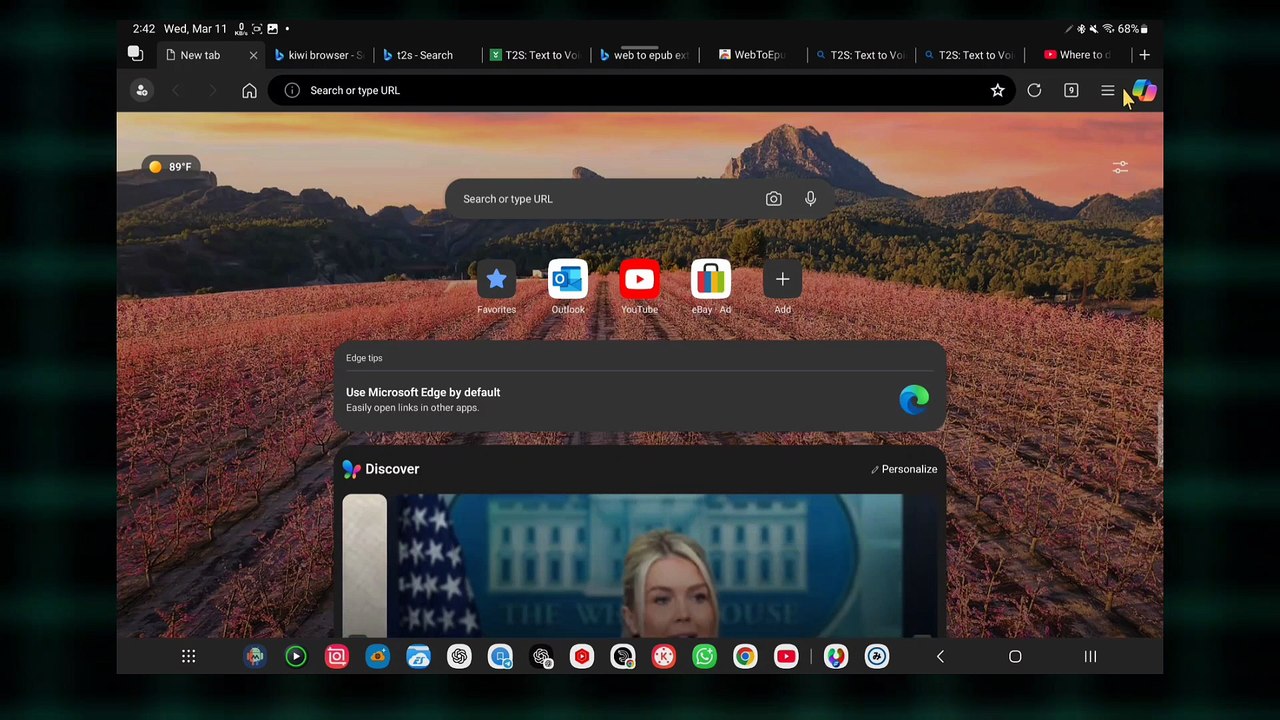This screenshot has width=1280, height=720.
Task: Search by image using the camera icon
Action: click(x=773, y=199)
